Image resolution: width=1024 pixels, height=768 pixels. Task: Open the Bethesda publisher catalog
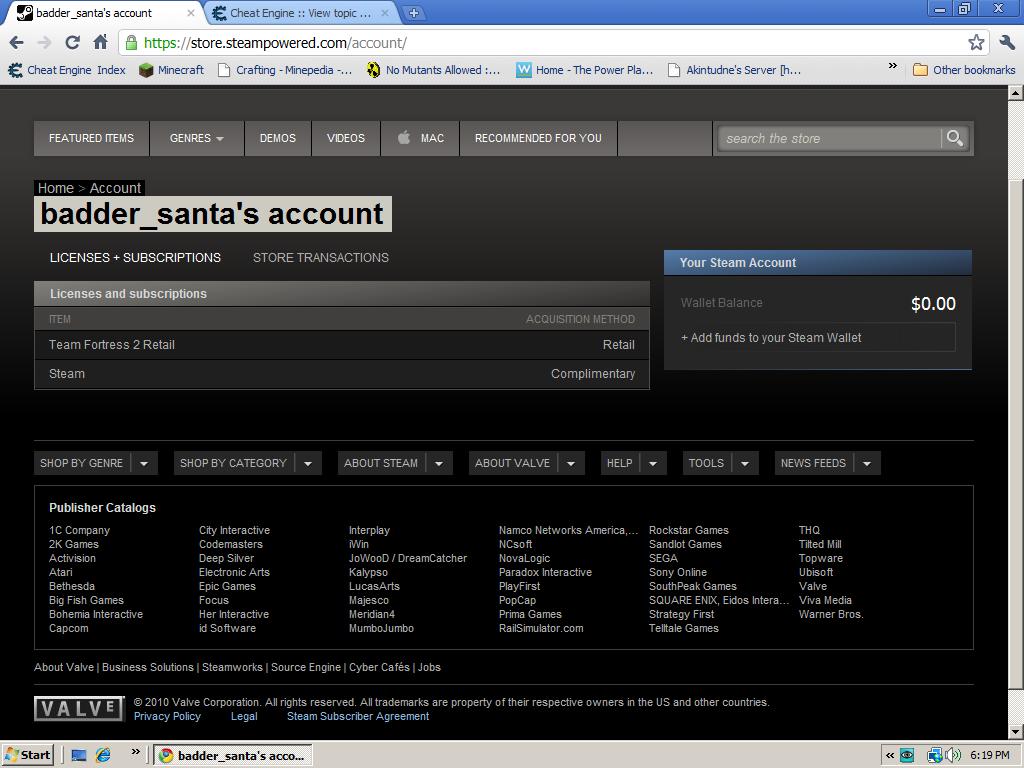(72, 586)
